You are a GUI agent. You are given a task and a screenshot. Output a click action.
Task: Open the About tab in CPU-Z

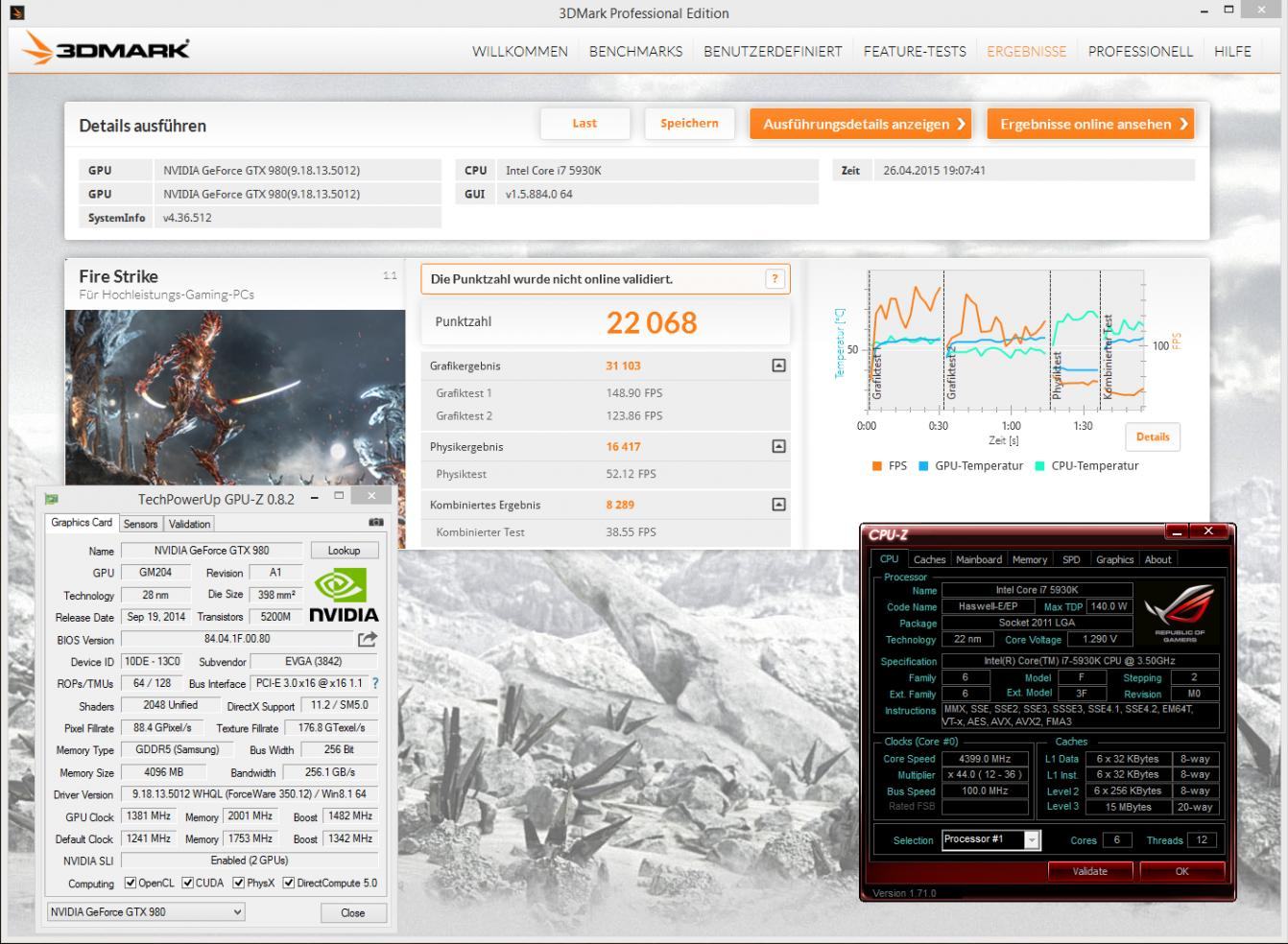[x=1157, y=559]
